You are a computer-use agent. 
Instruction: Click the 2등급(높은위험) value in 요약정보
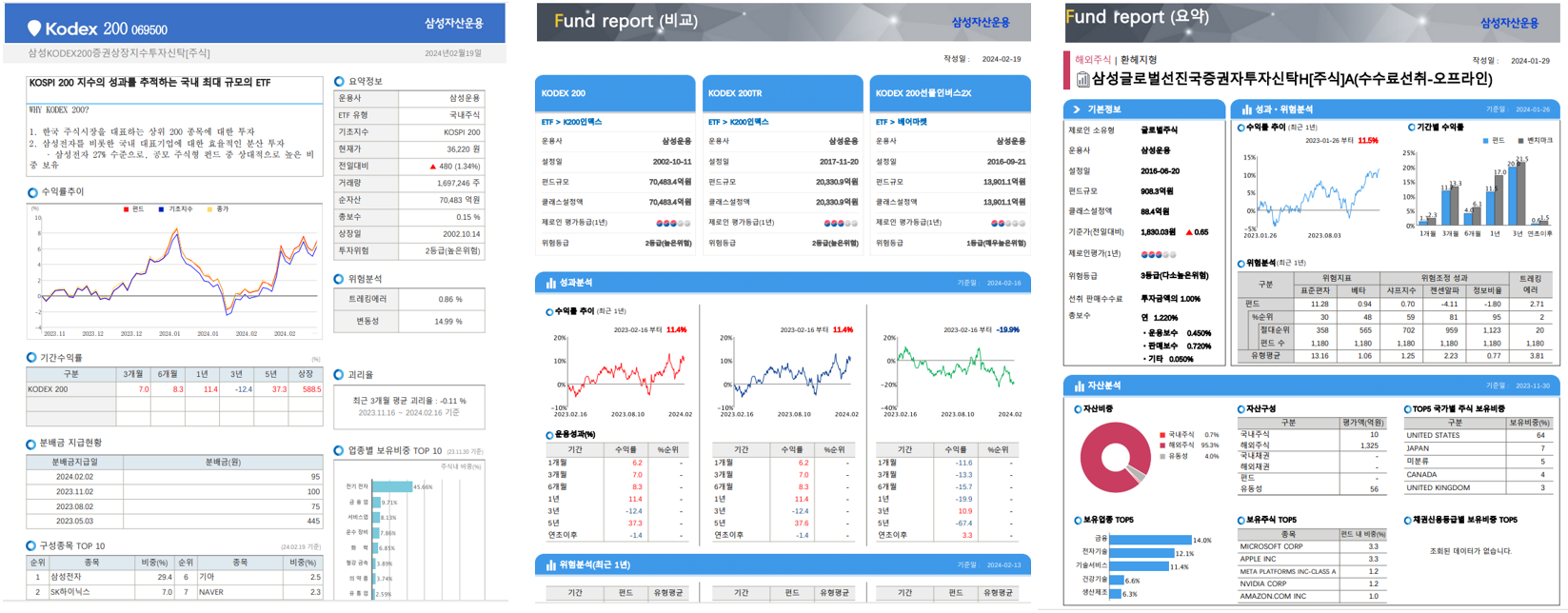tap(452, 251)
